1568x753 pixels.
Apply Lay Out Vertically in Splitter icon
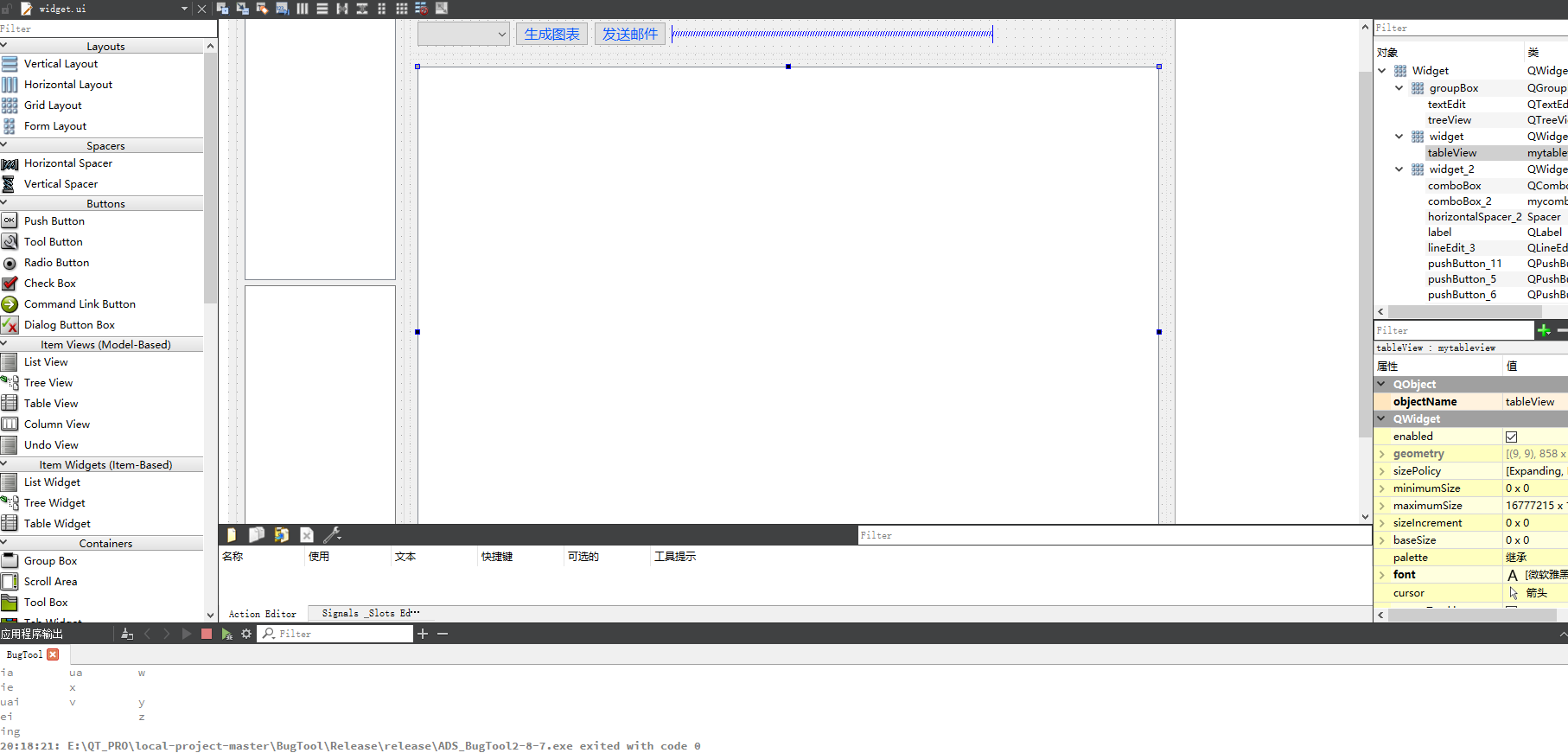(362, 9)
